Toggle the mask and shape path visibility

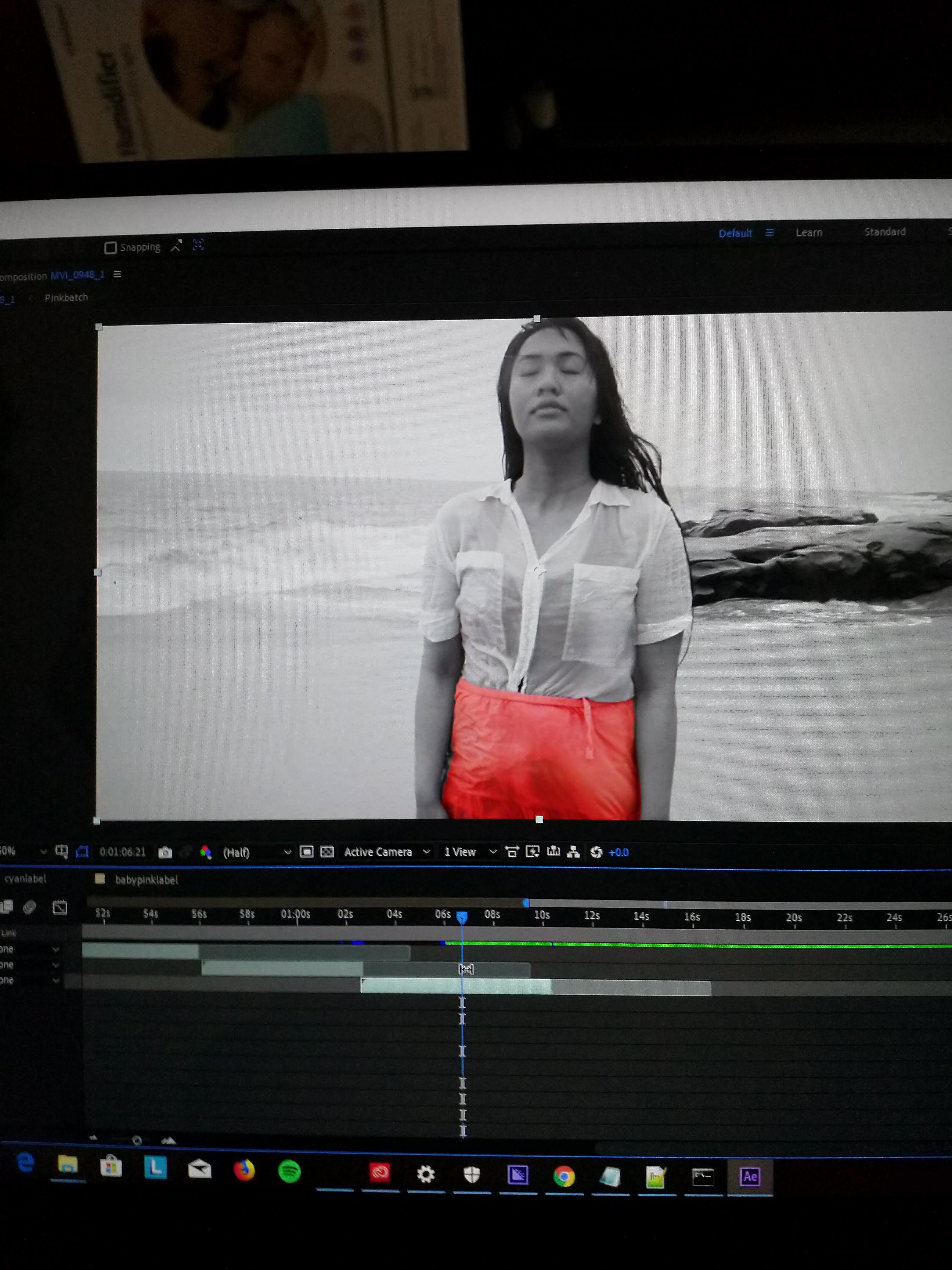coord(82,851)
